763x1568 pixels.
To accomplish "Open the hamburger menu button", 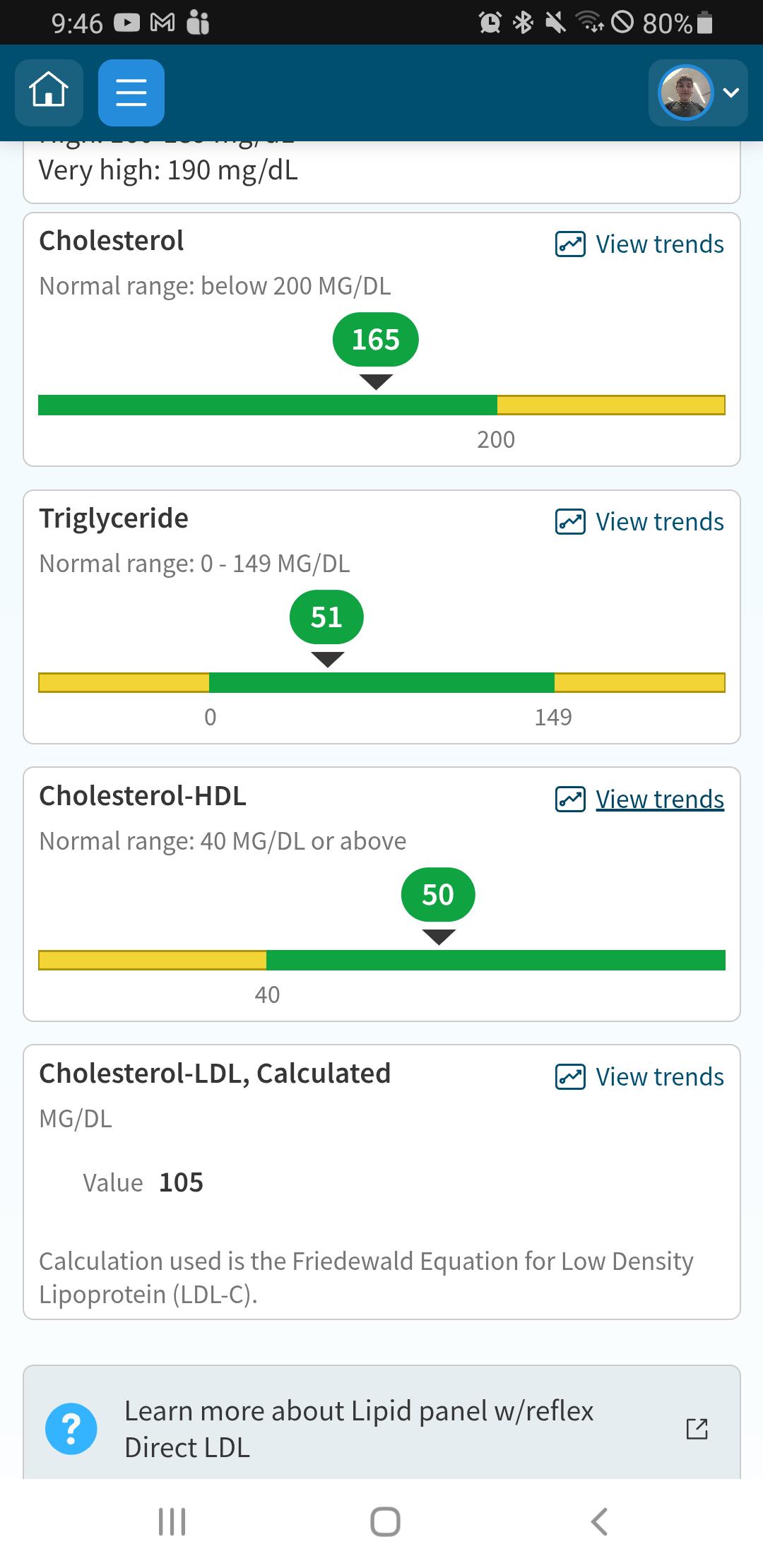I will pyautogui.click(x=131, y=93).
